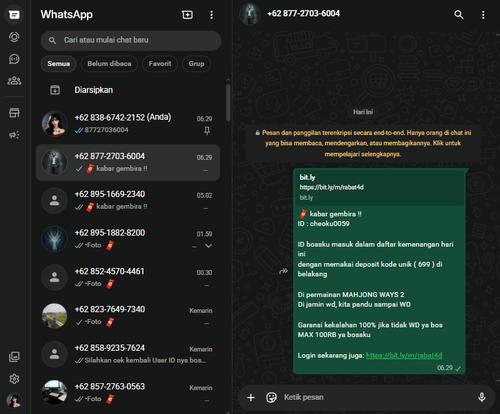Open Settings gear in sidebar
This screenshot has width=500, height=414.
[x=14, y=379]
